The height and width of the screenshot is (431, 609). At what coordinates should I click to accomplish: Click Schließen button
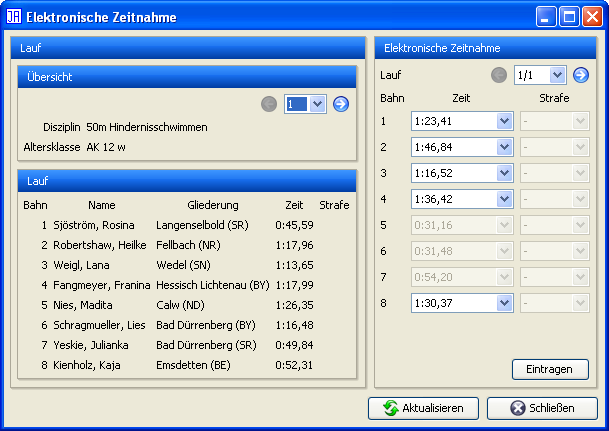point(542,408)
